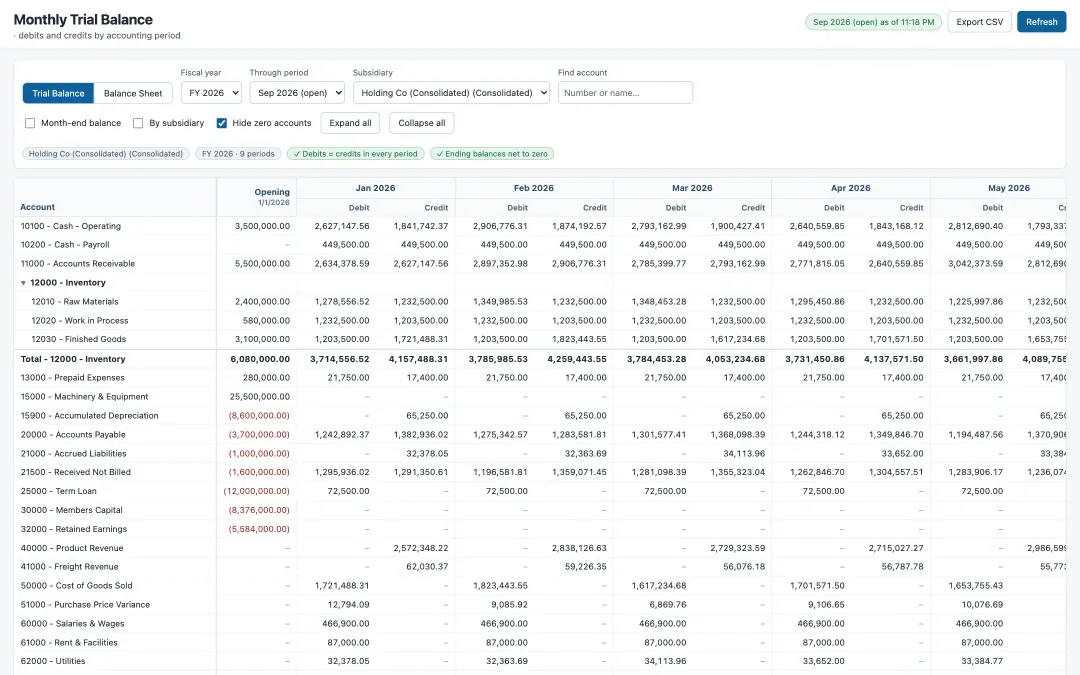Select the 12010 - Raw Materials row
Viewport: 1080px width, 675px height.
pos(540,302)
